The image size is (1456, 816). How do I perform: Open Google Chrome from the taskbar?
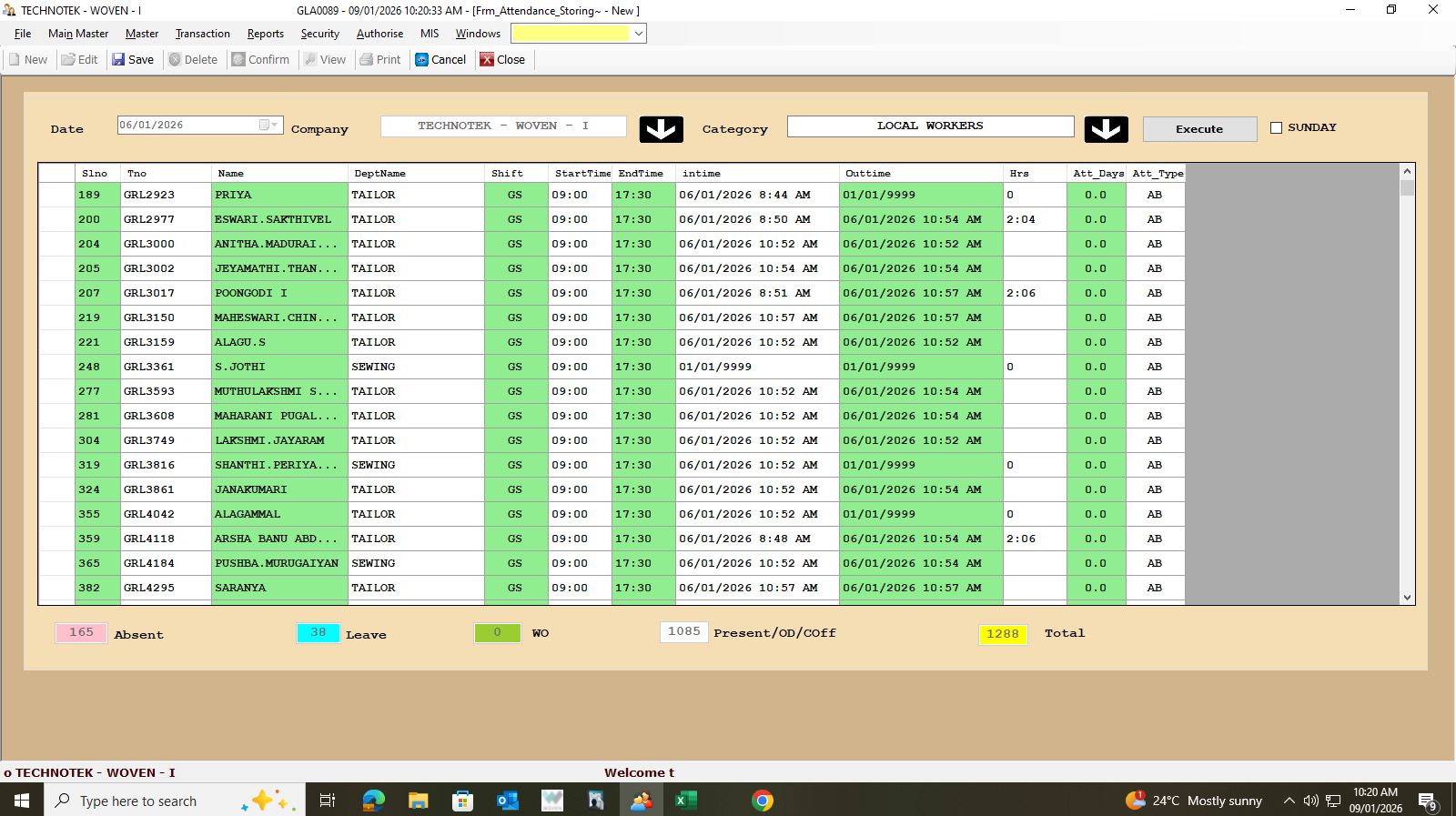coord(763,801)
